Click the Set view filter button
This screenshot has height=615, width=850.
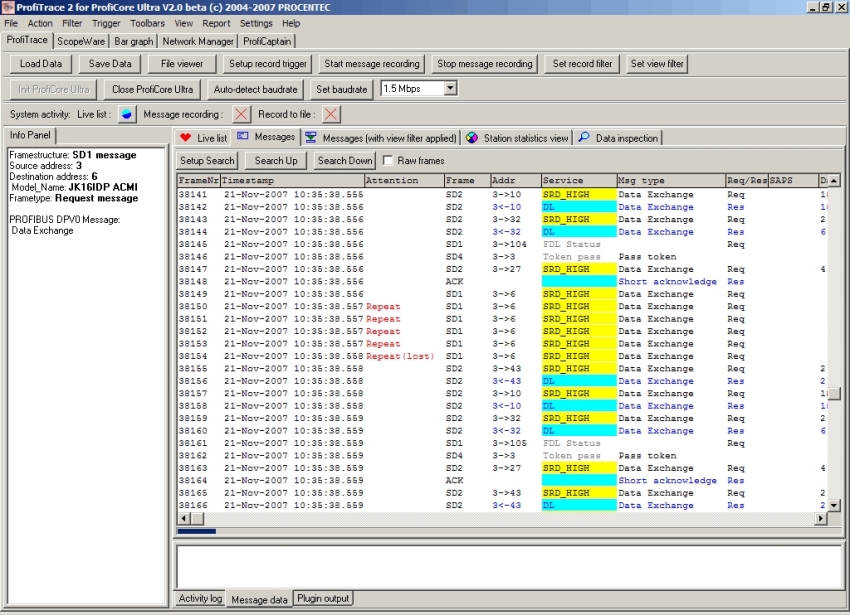coord(657,64)
